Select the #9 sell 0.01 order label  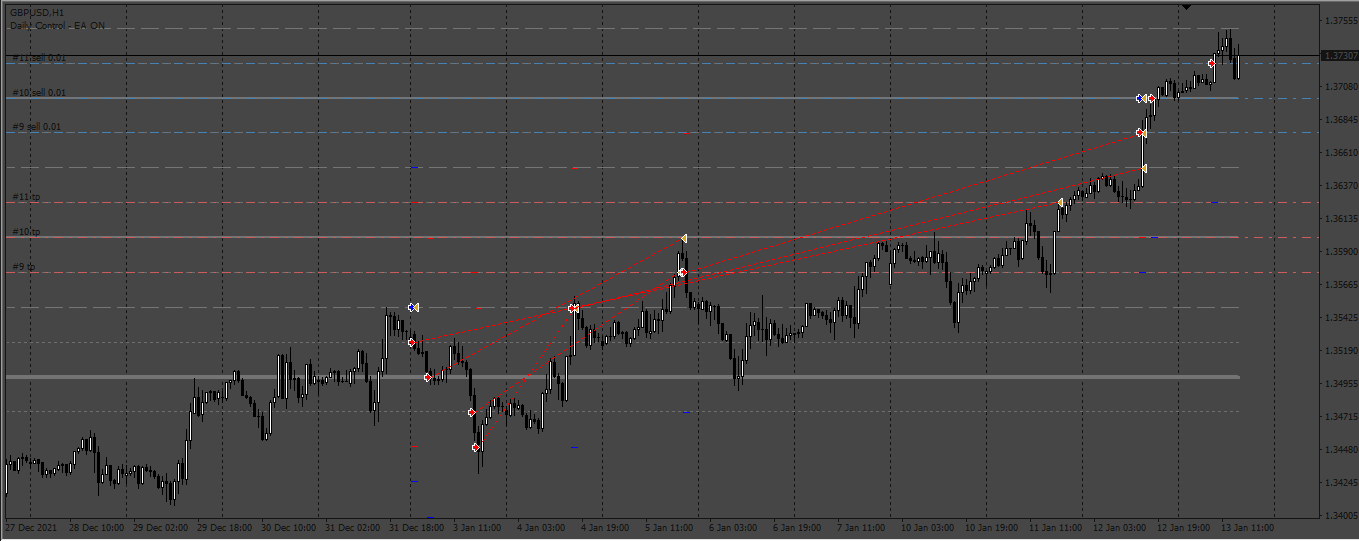tap(36, 127)
